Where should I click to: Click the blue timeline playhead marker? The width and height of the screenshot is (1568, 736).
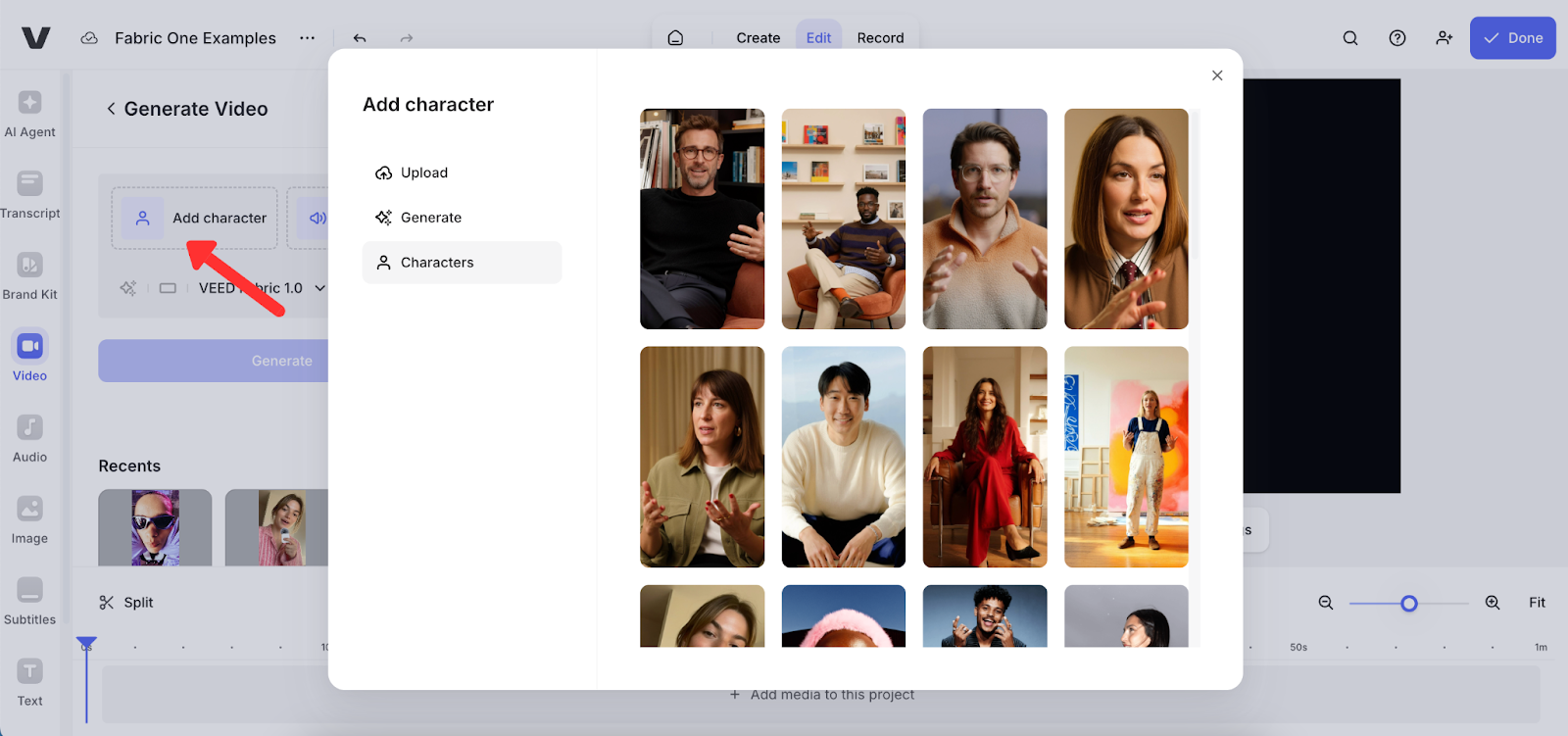coord(86,644)
